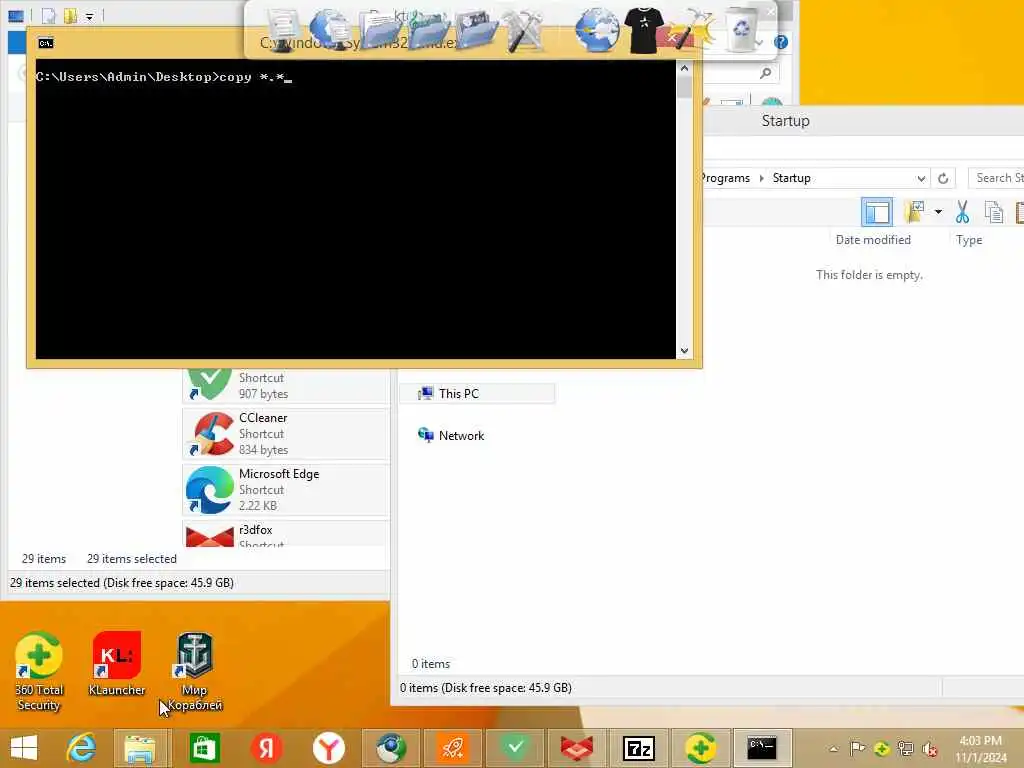Viewport: 1024px width, 768px height.
Task: Select the CCleaner shortcut file
Action: [x=286, y=434]
